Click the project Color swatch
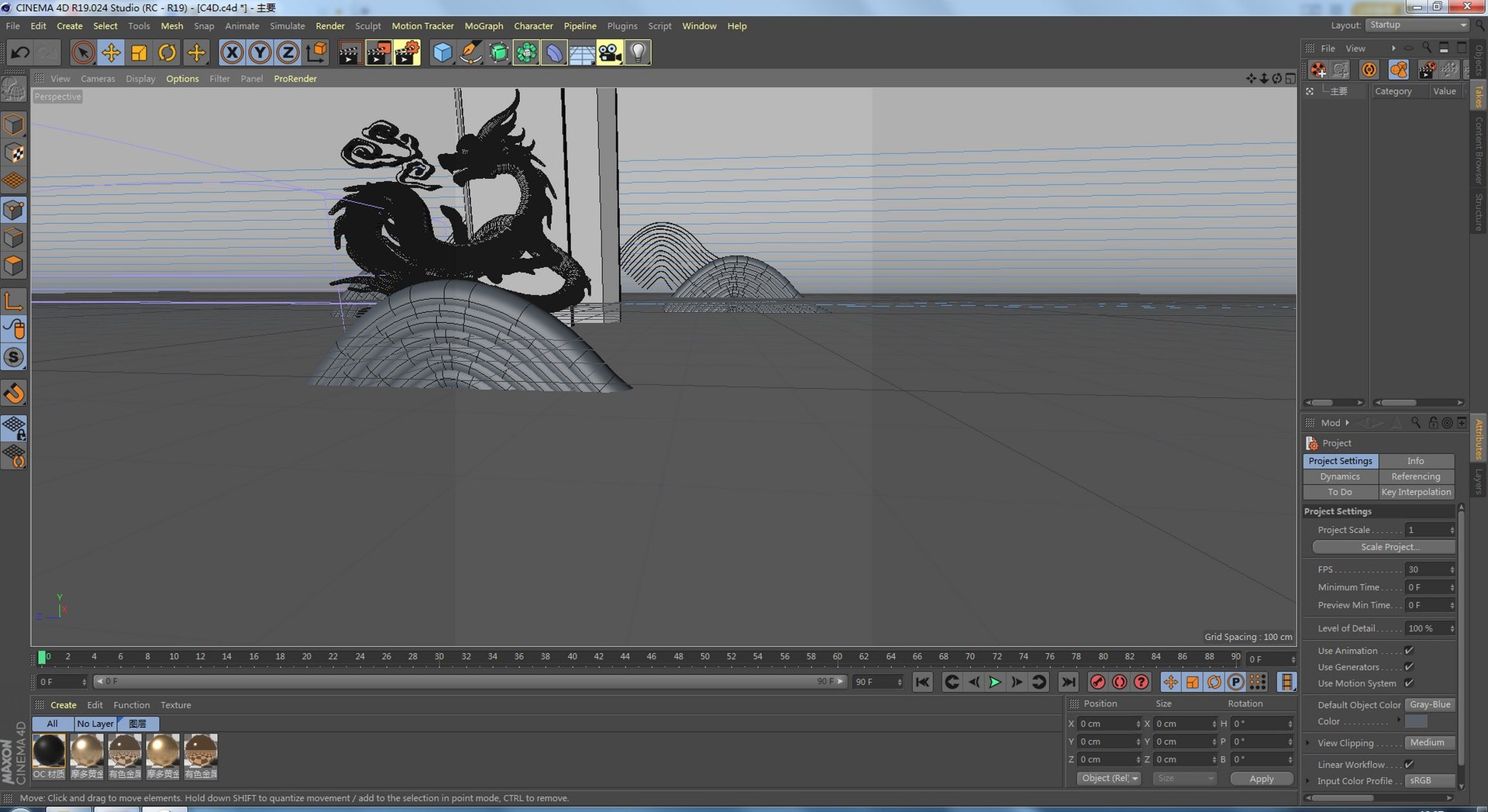The image size is (1488, 812). pos(1417,722)
